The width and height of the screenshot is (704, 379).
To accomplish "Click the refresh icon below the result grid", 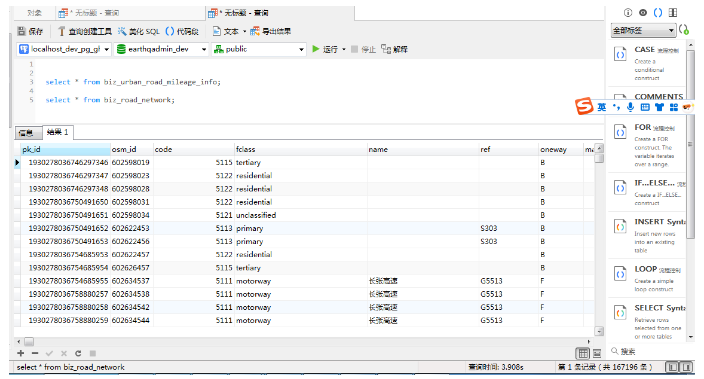I will coord(78,353).
